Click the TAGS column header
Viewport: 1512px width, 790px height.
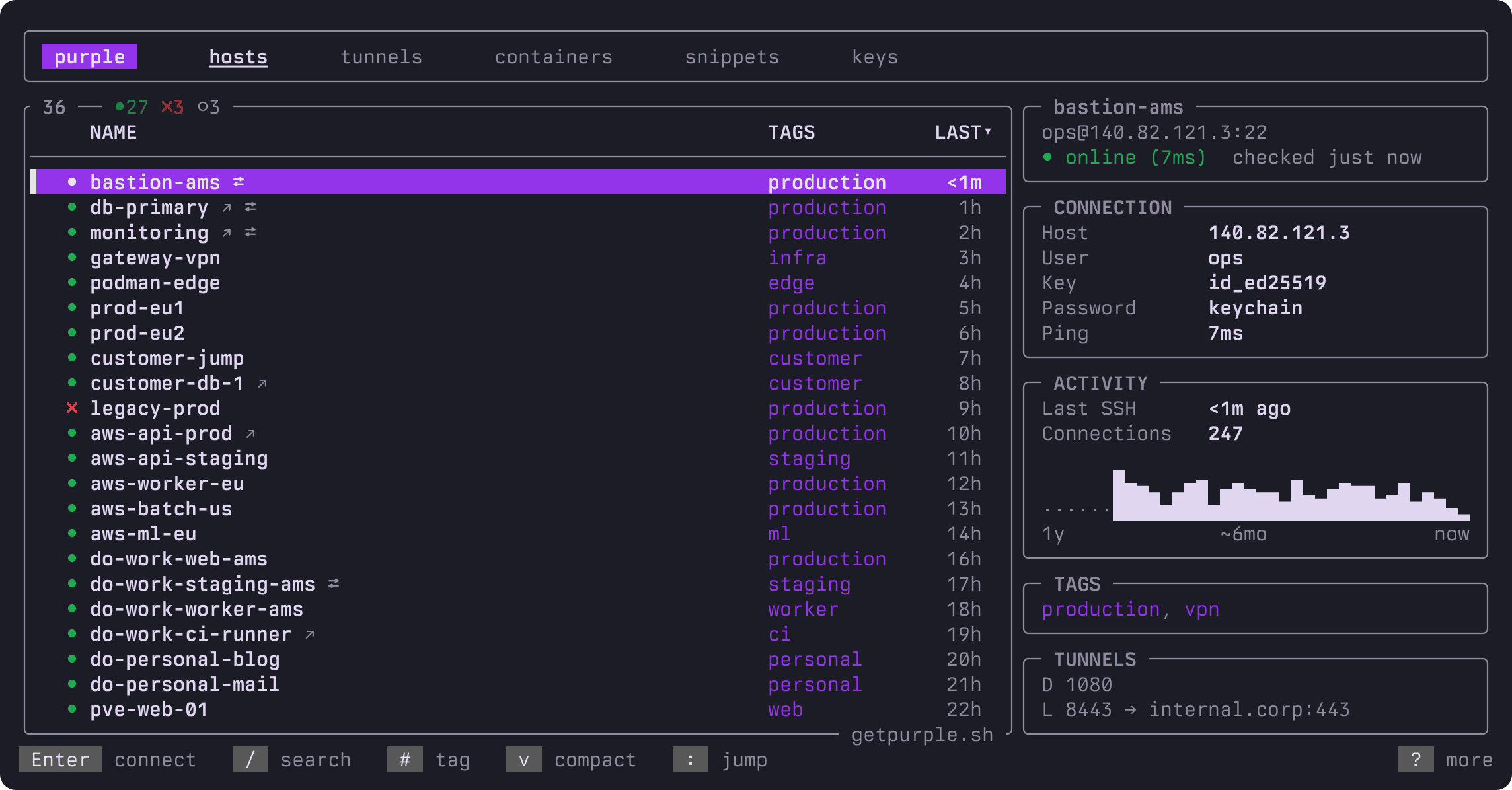(x=792, y=132)
